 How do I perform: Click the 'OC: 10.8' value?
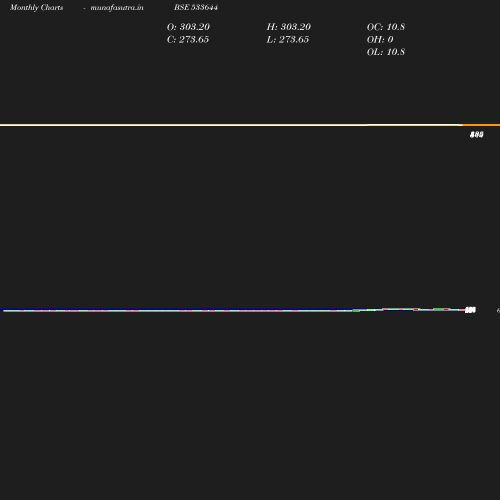[x=386, y=27]
